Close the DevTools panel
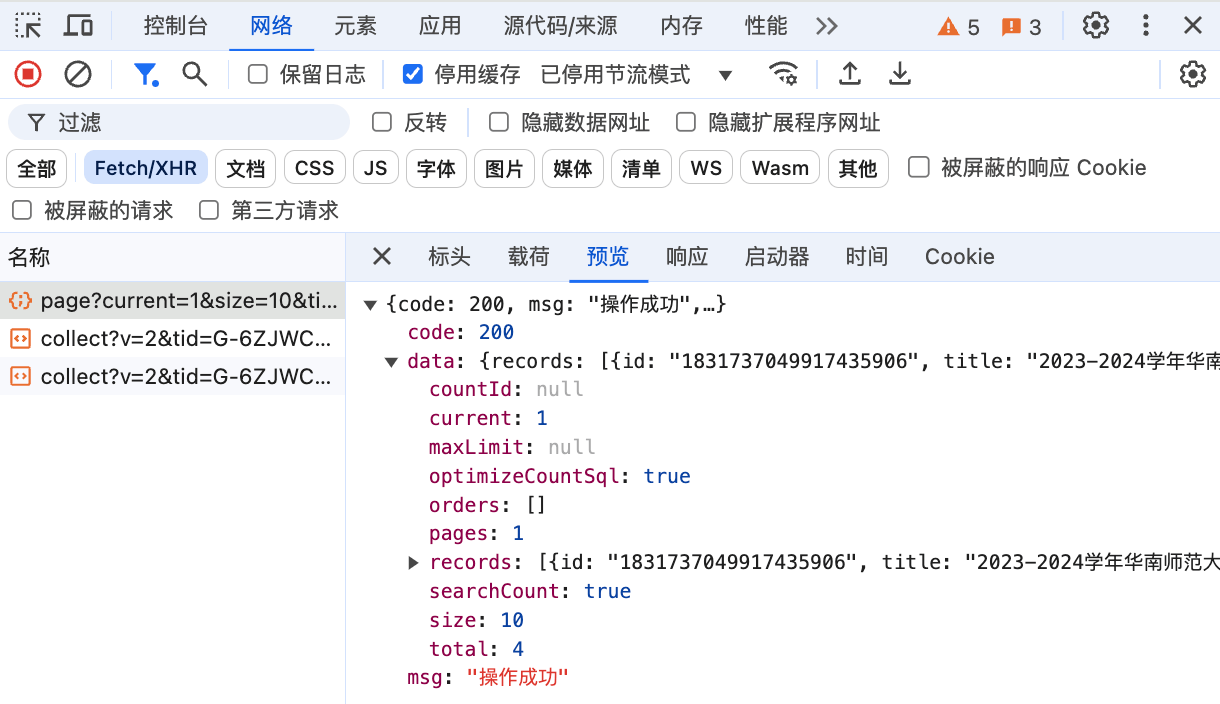 click(x=1193, y=25)
